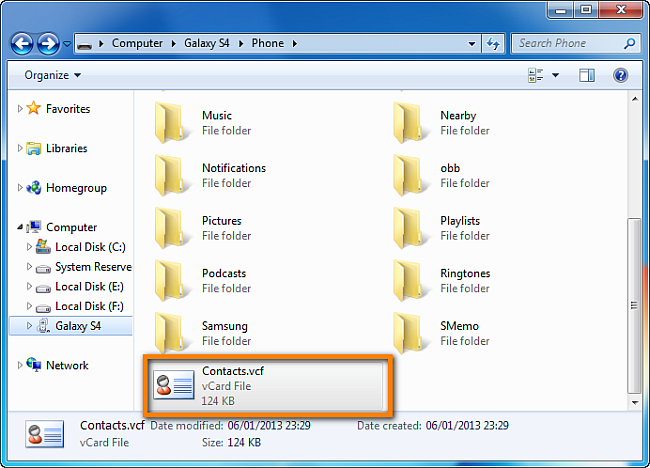Click Date created value in details pane
This screenshot has height=468, width=650.
pos(467,425)
